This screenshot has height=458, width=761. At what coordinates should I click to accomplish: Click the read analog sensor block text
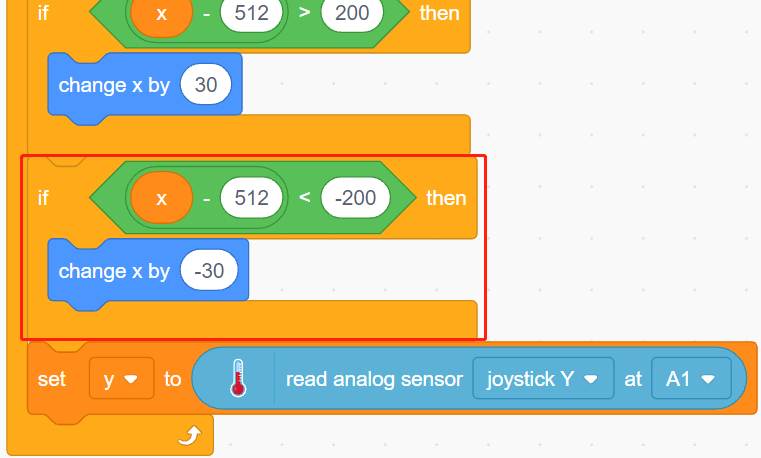coord(374,379)
